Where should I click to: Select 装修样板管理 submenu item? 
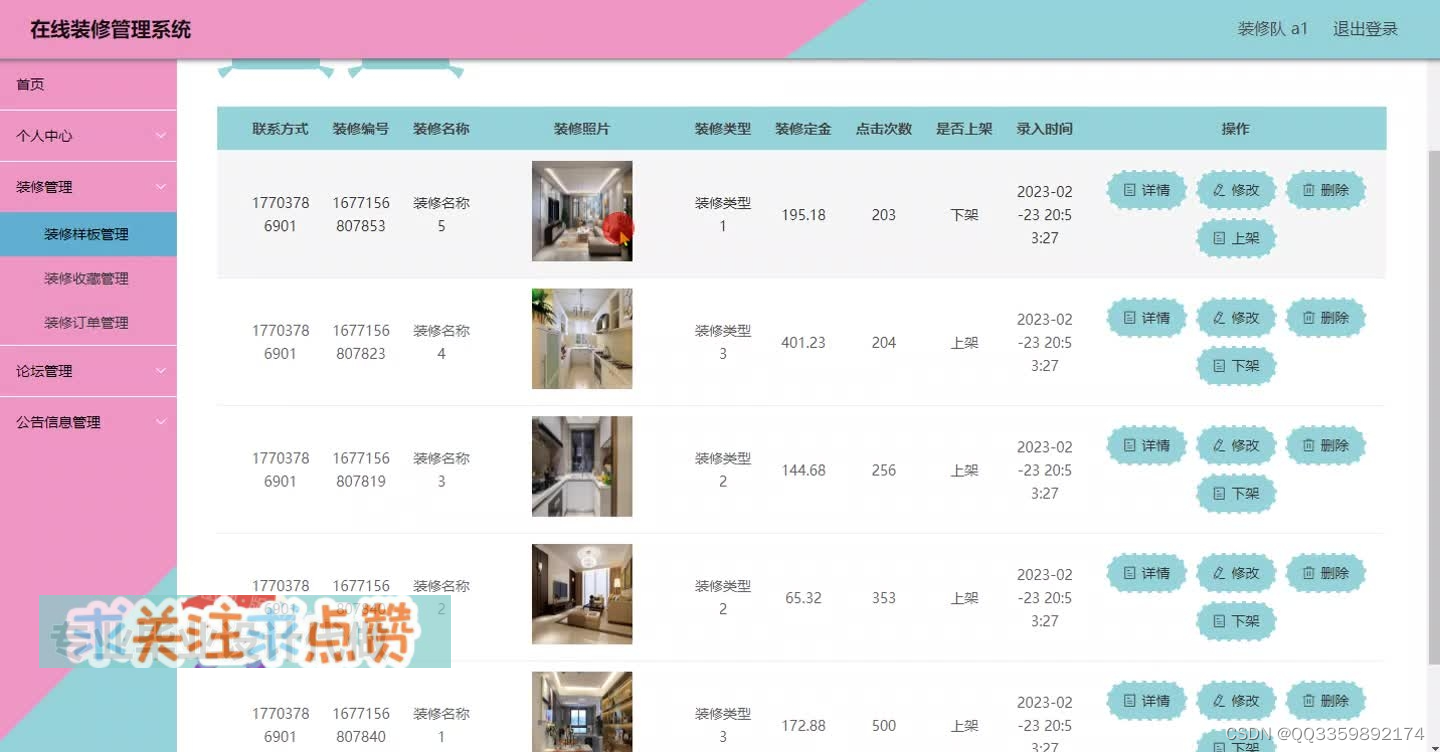[88, 234]
